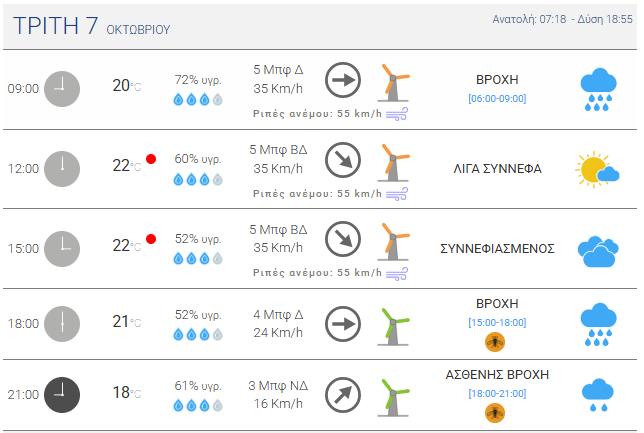Click the [18:00-21:00] rain time link
Viewport: 644px width, 433px height.
[x=497, y=394]
